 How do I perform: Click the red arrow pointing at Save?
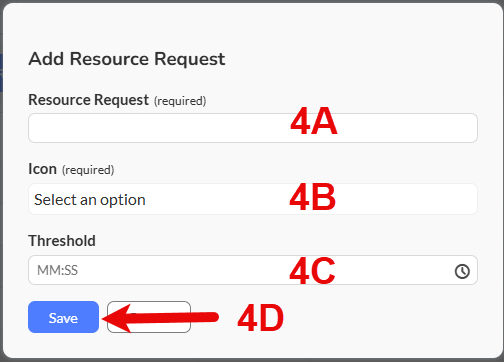(x=161, y=318)
